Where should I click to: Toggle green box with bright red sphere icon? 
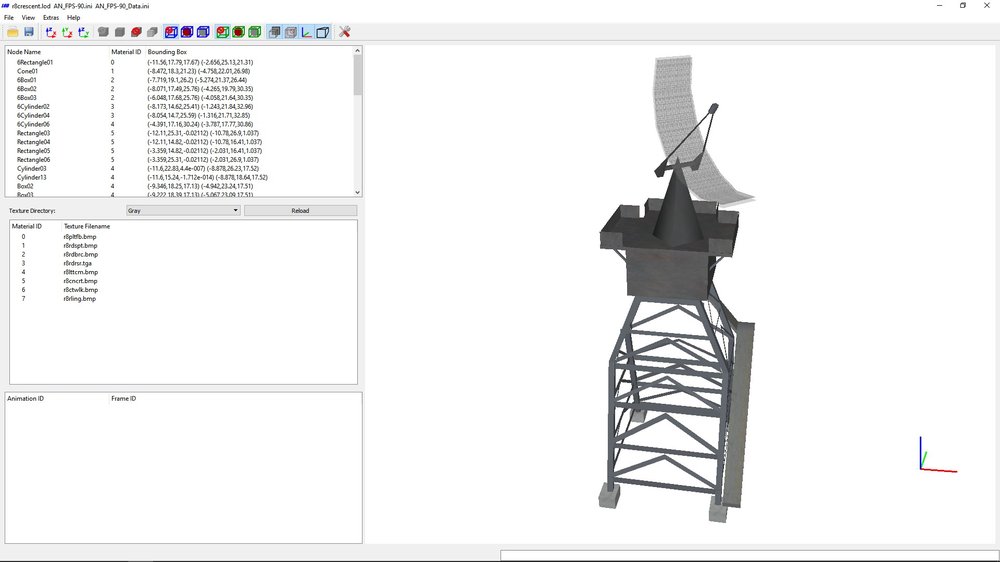pos(223,32)
